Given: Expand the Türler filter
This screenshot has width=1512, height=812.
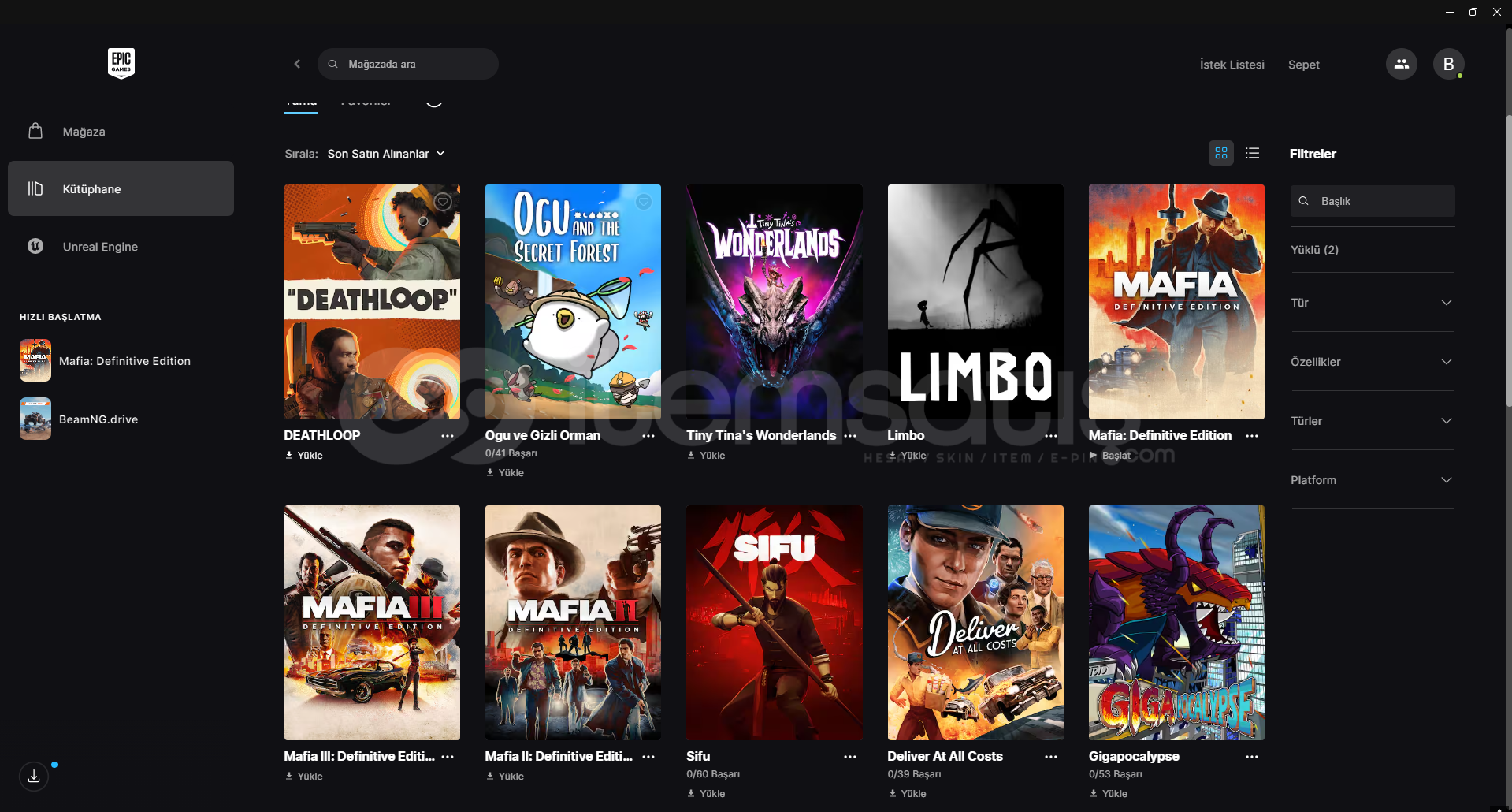Looking at the screenshot, I should 1372,421.
